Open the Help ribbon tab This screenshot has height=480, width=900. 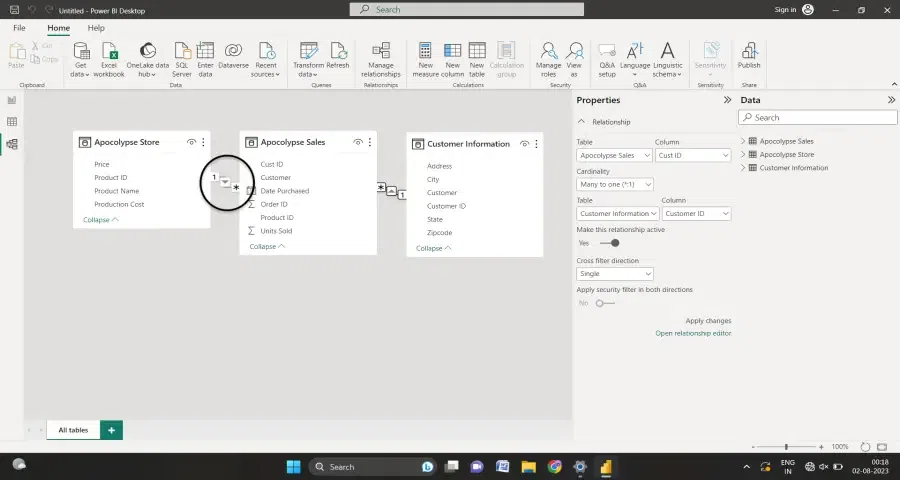(x=96, y=28)
